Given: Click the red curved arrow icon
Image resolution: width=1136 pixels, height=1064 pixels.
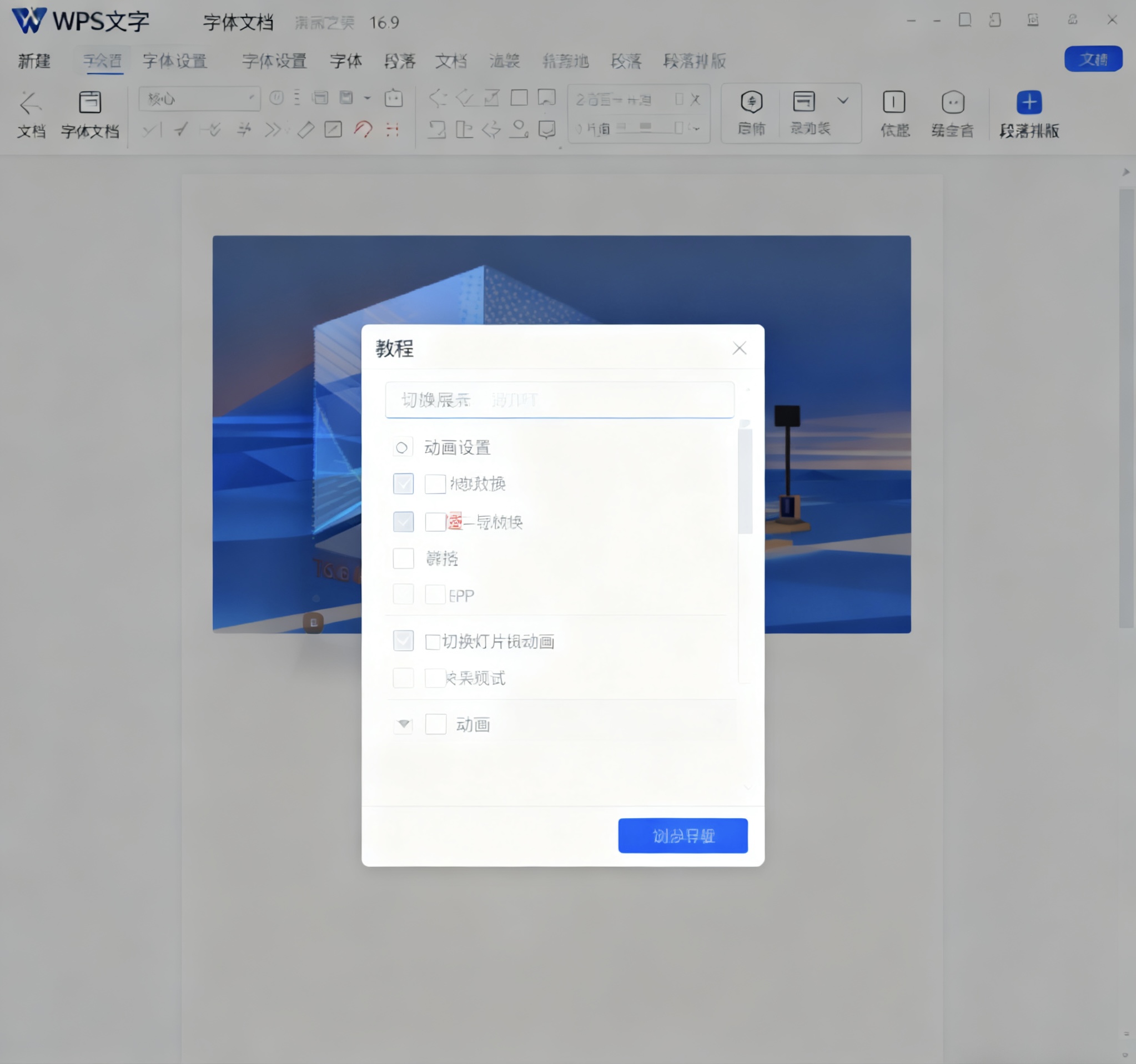Looking at the screenshot, I should [x=363, y=130].
